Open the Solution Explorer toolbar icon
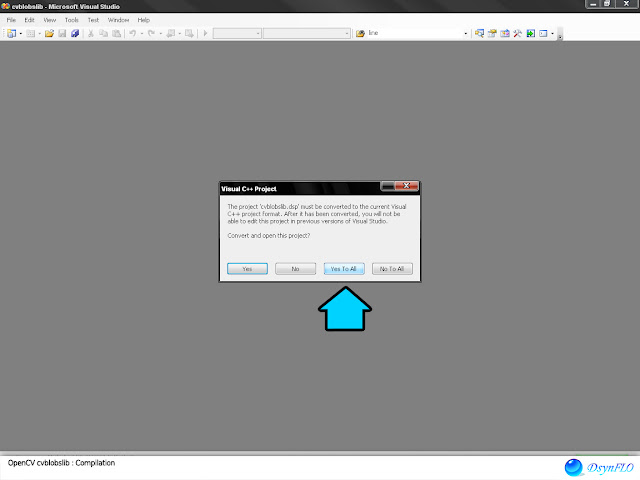The width and height of the screenshot is (640, 480). tap(479, 33)
